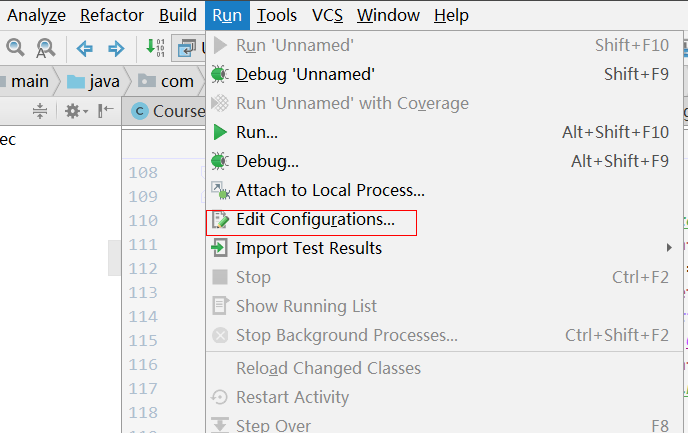Click the Replace magnifier icon in toolbar
This screenshot has width=688, height=433.
coord(45,47)
